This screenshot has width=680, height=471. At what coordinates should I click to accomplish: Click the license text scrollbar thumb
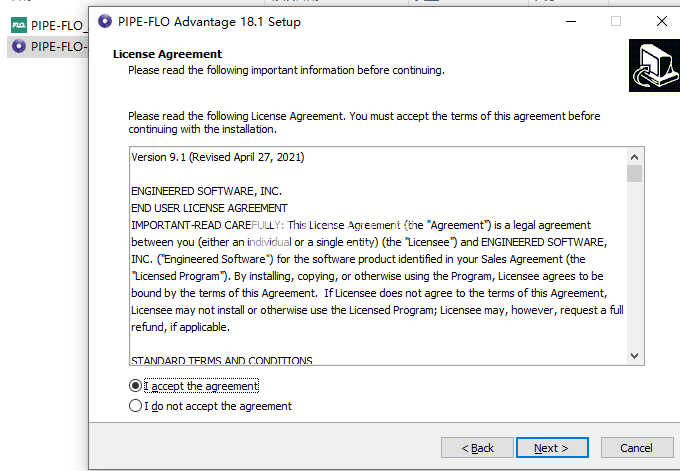634,174
